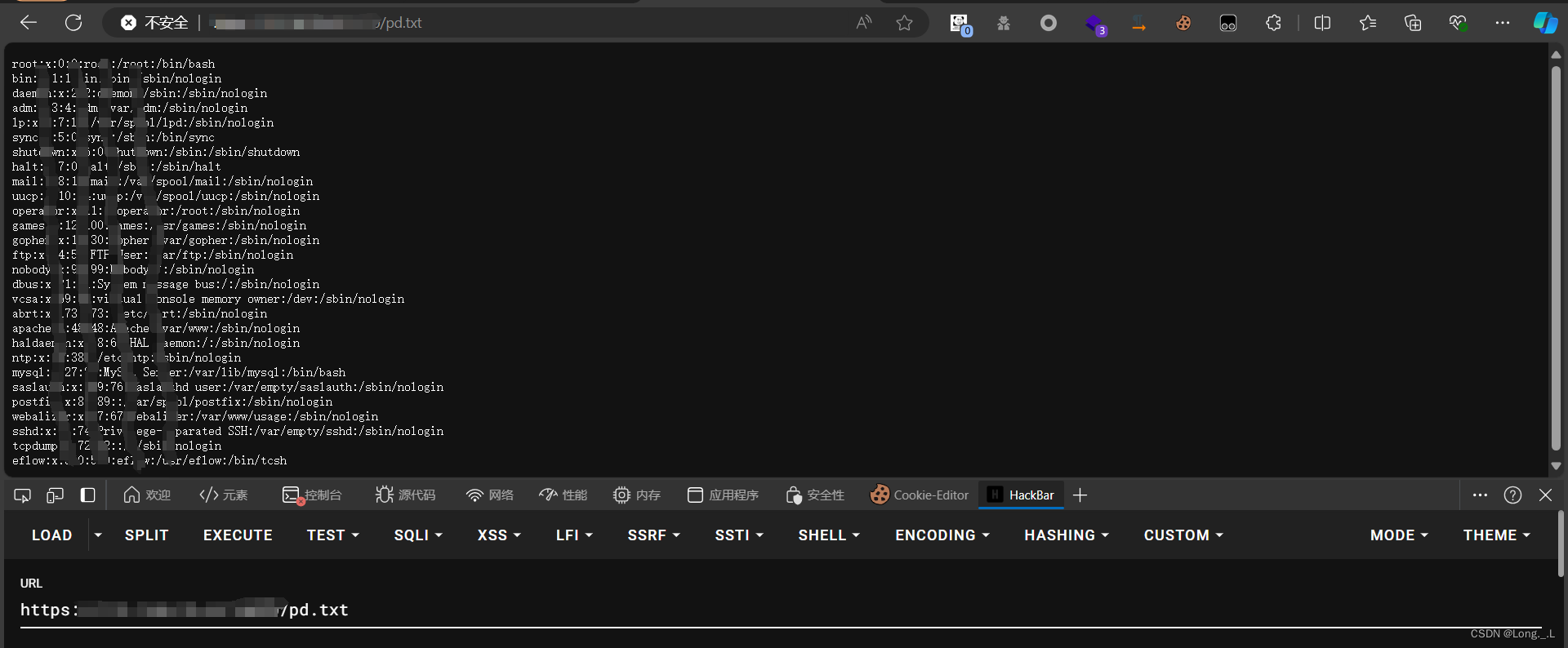Switch to the 控制台 console tab
Image resolution: width=1568 pixels, height=648 pixels.
312,495
